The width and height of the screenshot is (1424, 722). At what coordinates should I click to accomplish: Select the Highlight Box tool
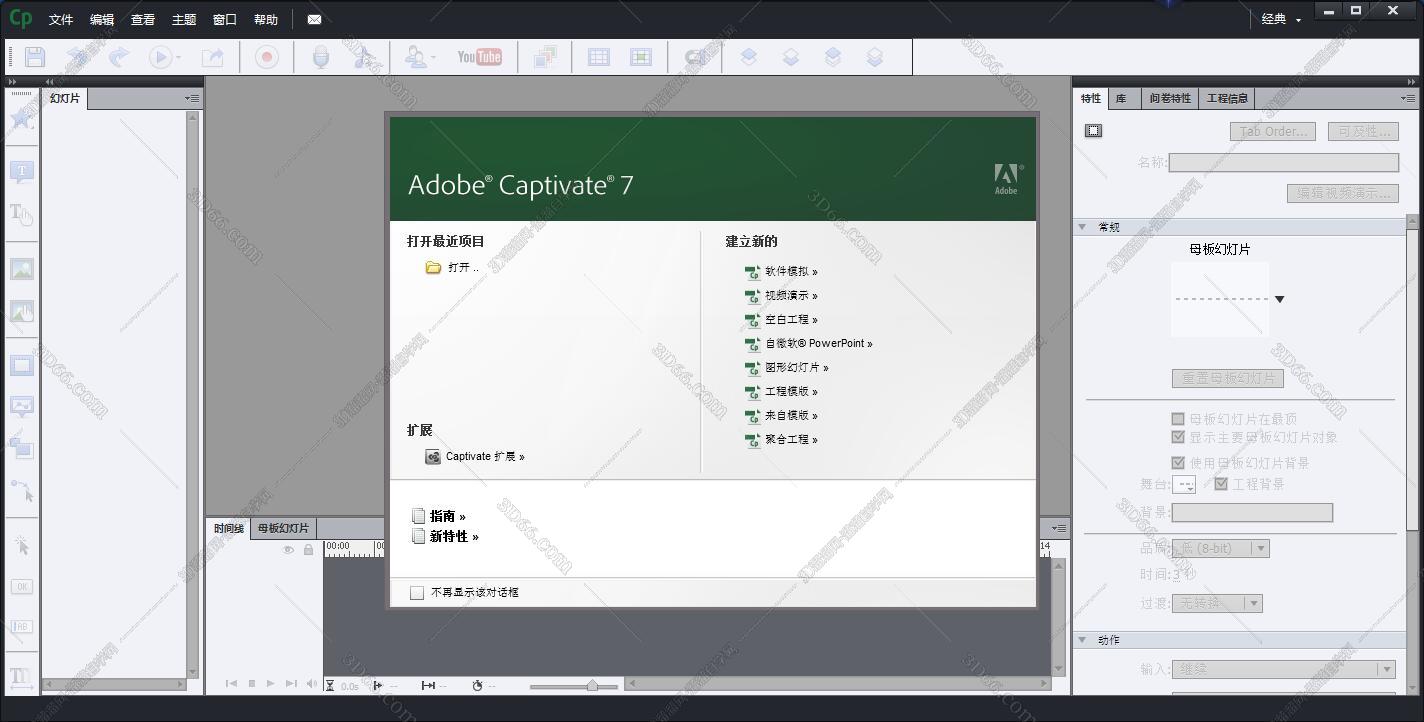tap(21, 364)
